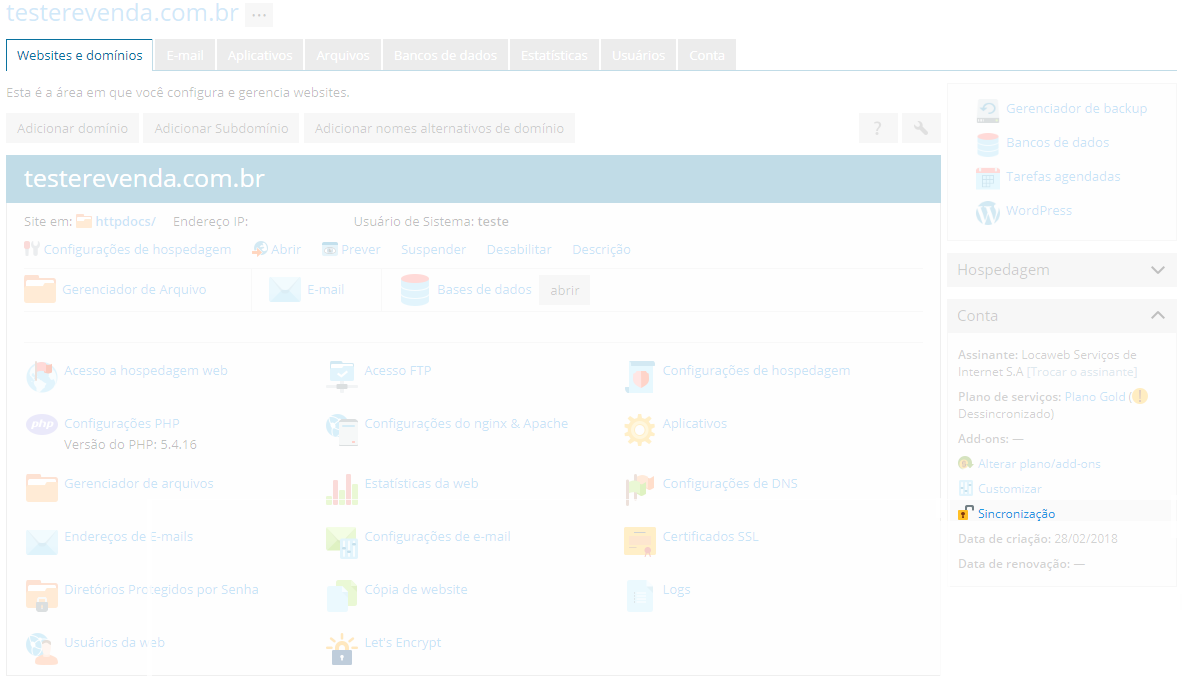Click the Estatísticas da web chart icon
The height and width of the screenshot is (684, 1183).
tap(342, 489)
